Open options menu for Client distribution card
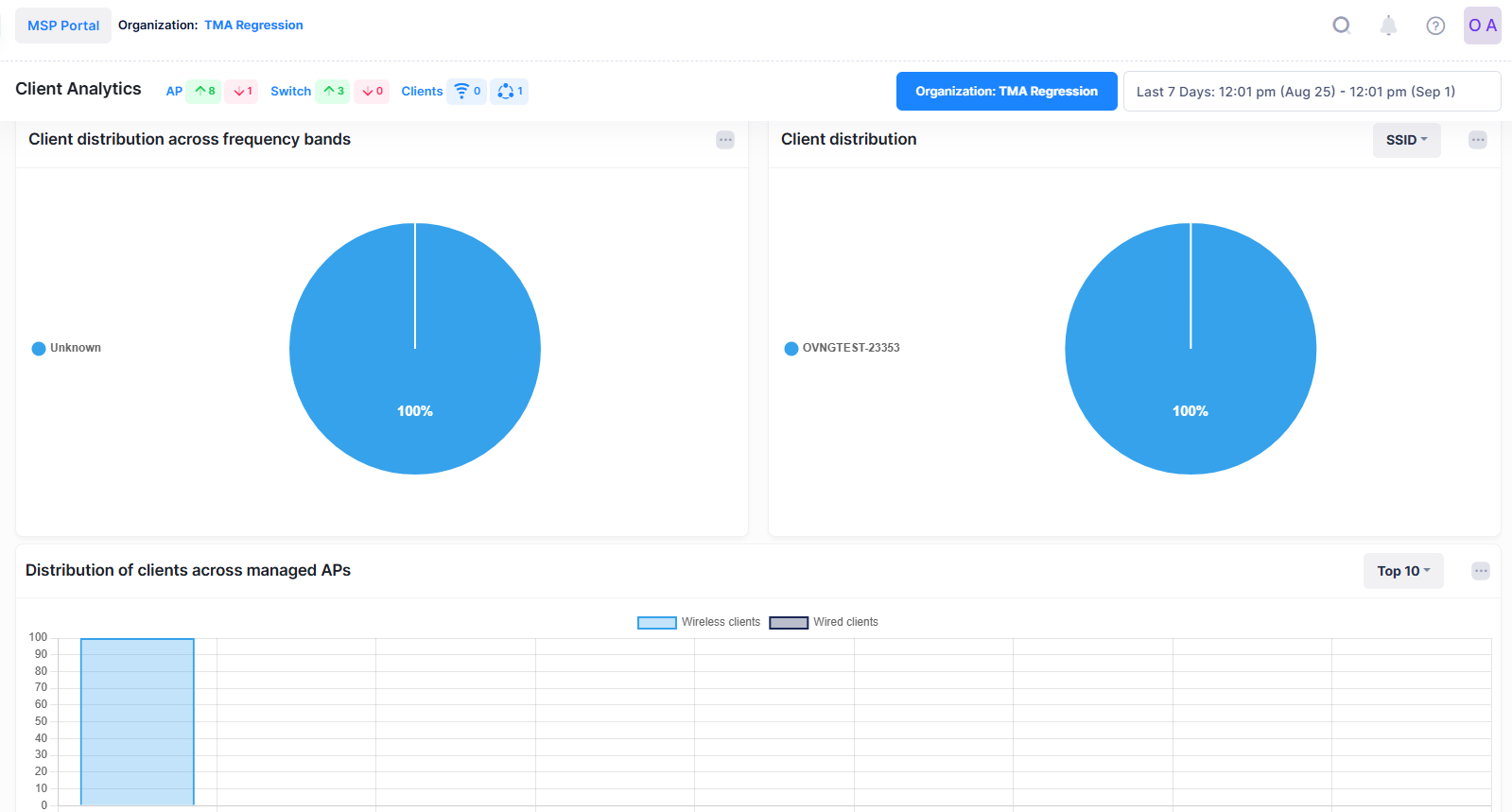This screenshot has height=812, width=1512. coord(1478,140)
